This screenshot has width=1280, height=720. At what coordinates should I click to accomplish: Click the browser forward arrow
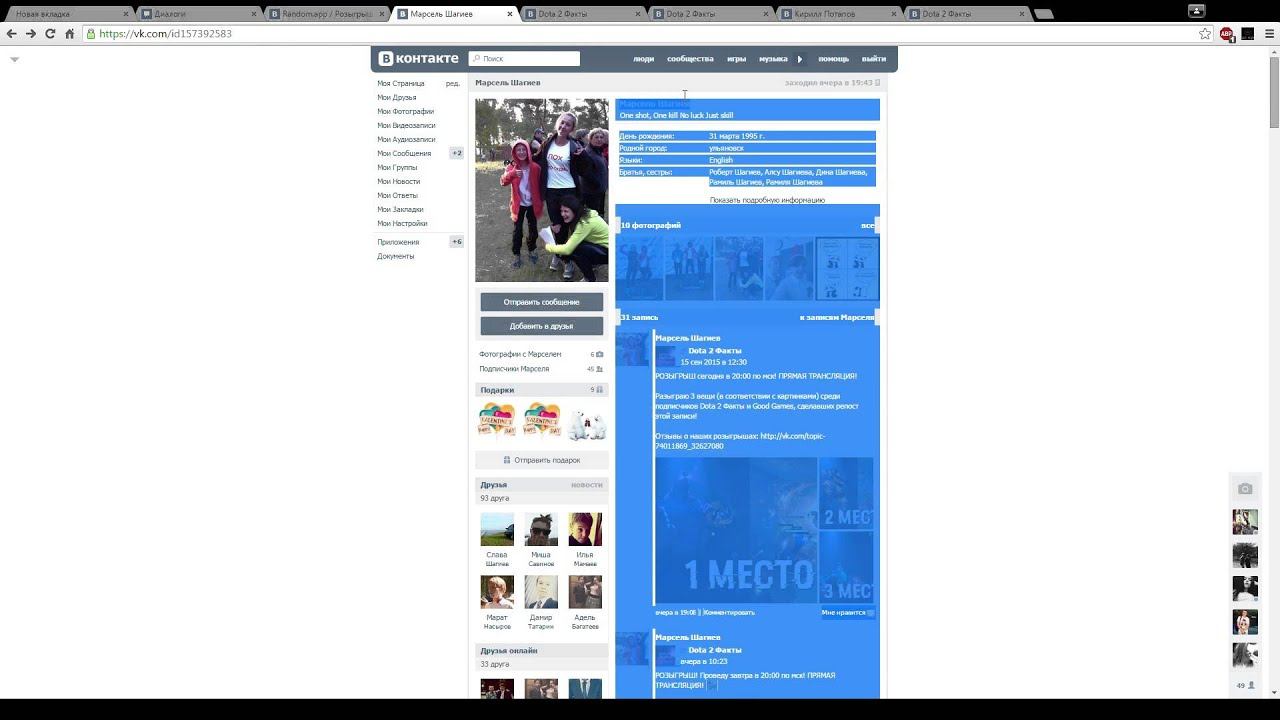click(31, 33)
